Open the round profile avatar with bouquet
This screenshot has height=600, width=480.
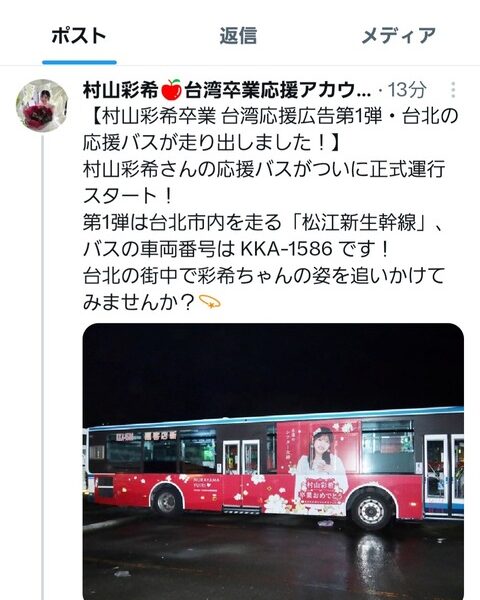pyautogui.click(x=42, y=105)
